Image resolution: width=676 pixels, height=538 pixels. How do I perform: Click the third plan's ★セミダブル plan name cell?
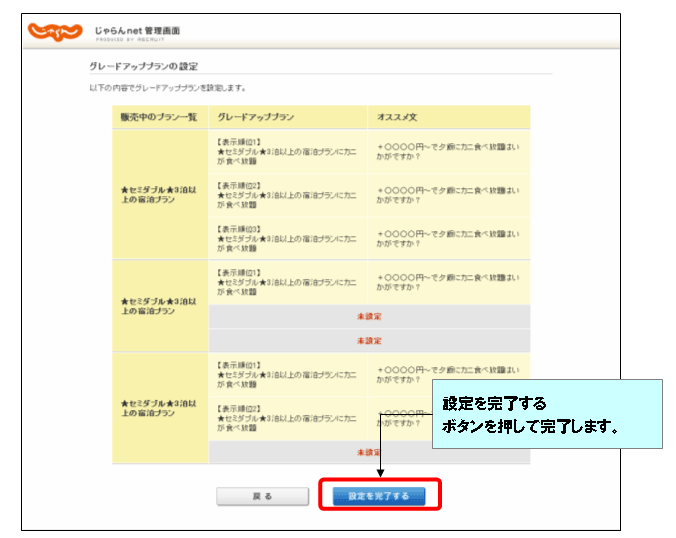[158, 408]
